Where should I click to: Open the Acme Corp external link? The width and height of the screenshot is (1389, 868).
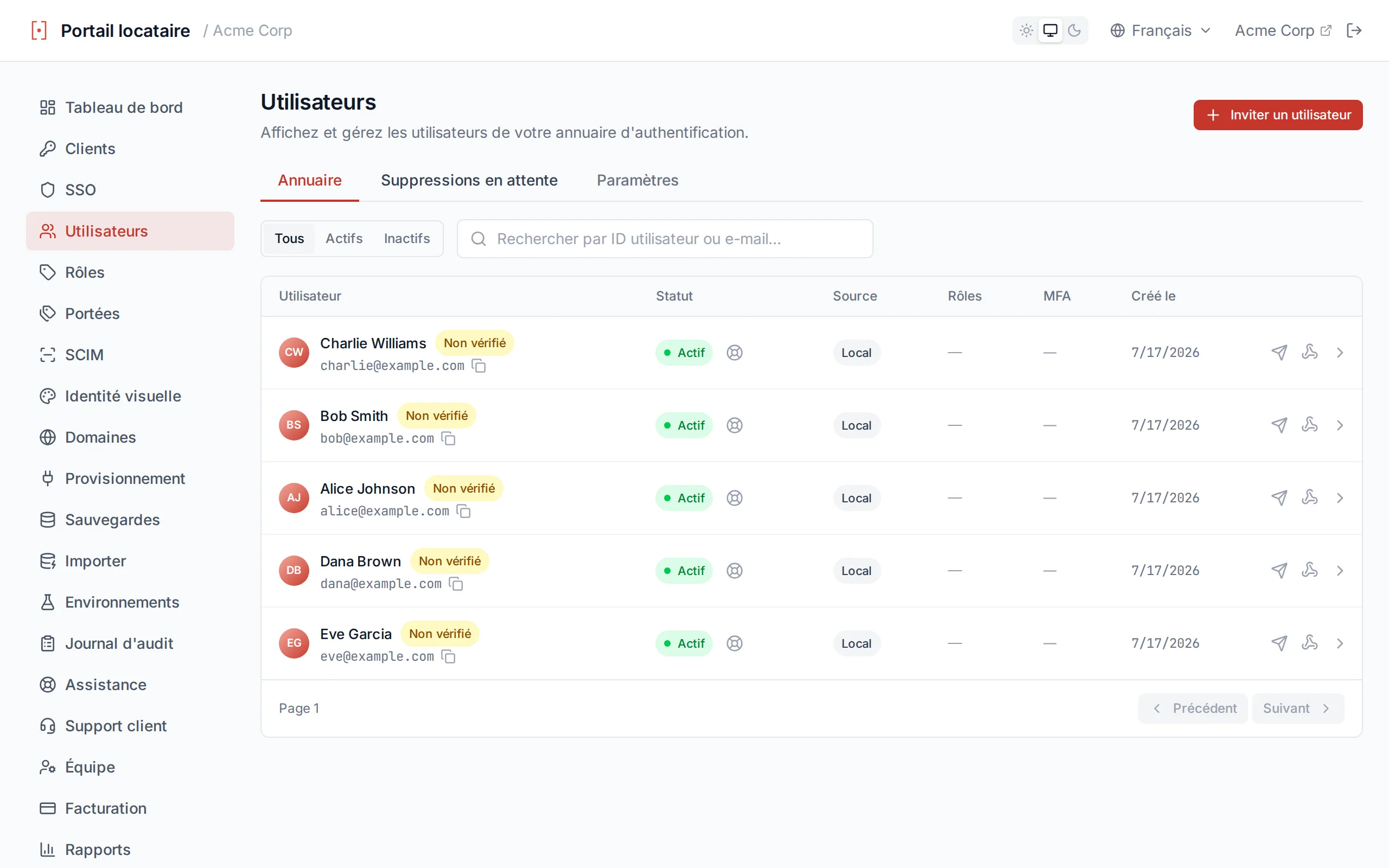pos(1283,30)
